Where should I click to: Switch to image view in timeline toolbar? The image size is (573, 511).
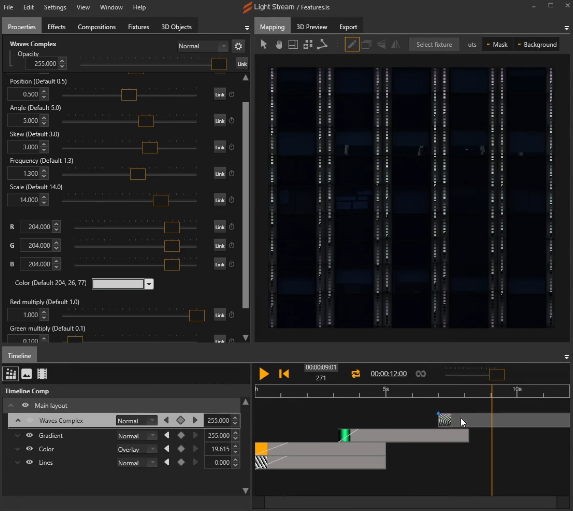coord(26,374)
